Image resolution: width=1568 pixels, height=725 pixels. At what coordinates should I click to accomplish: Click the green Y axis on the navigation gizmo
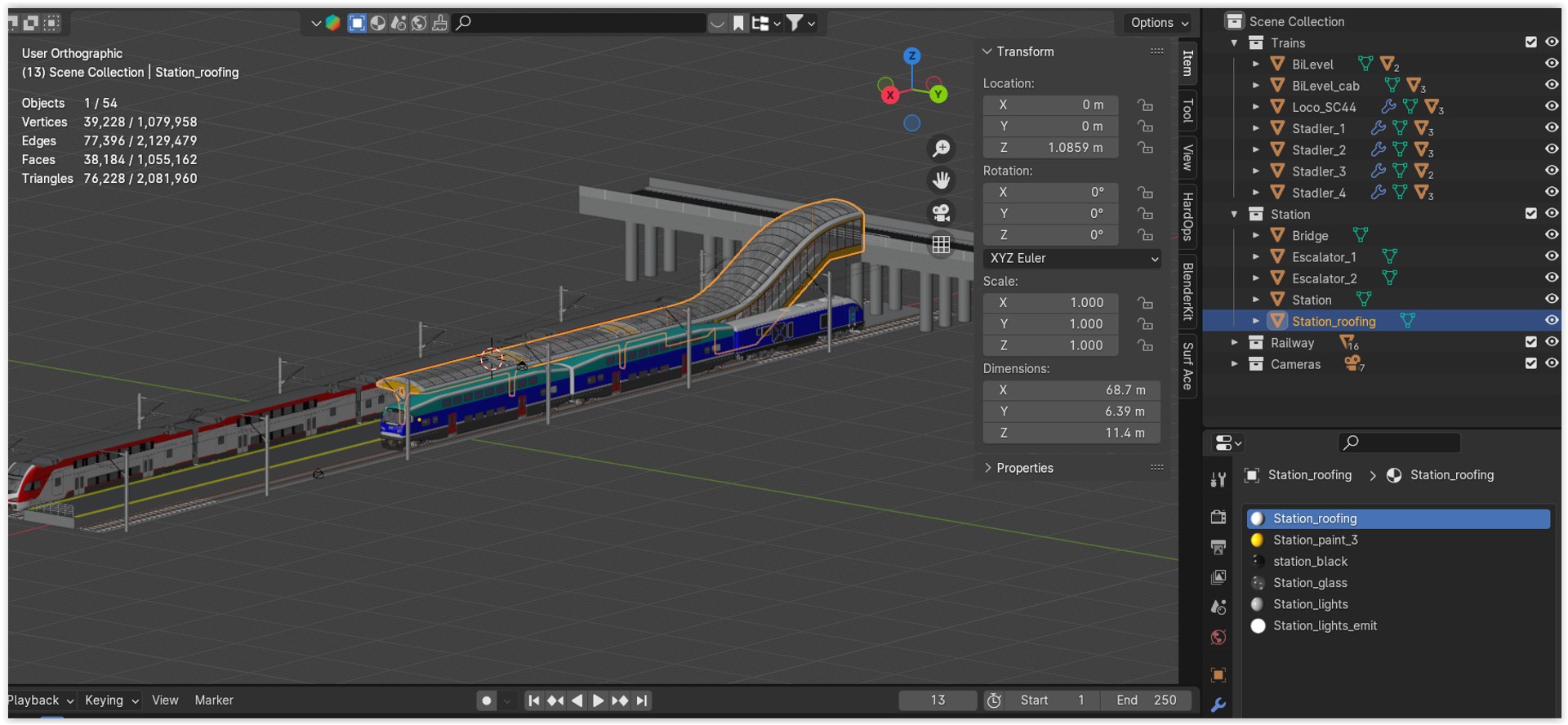[938, 94]
